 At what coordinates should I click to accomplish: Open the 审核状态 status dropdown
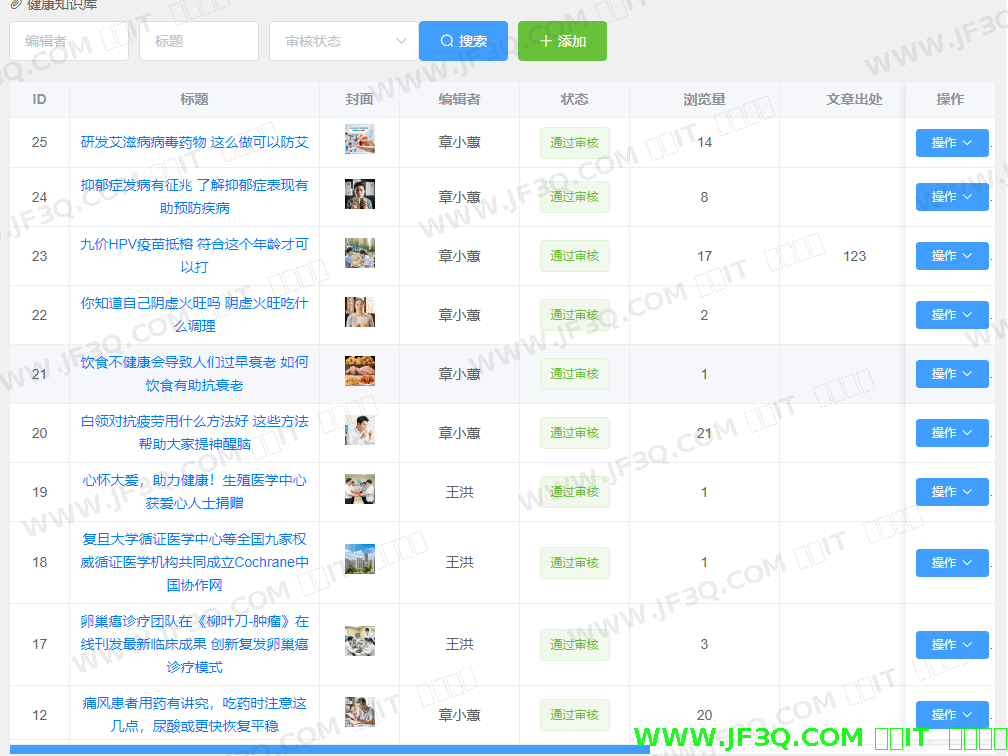point(343,41)
